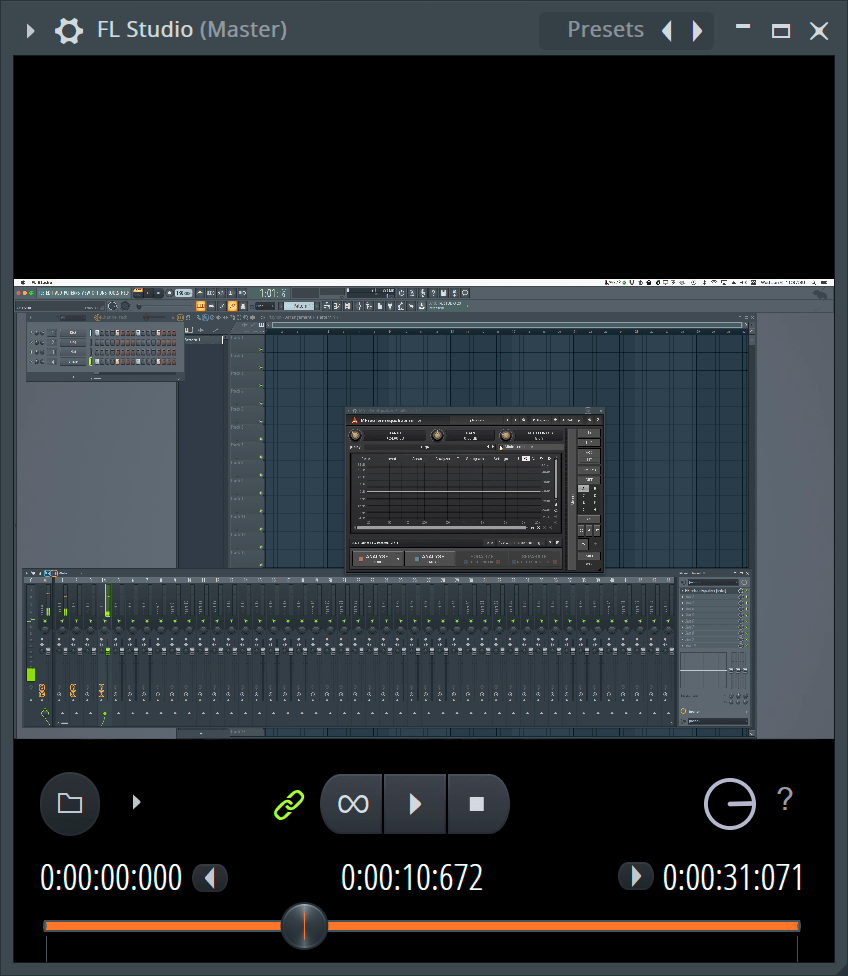The image size is (848, 976).
Task: Click the playhead marker on the seek bar
Action: point(305,926)
